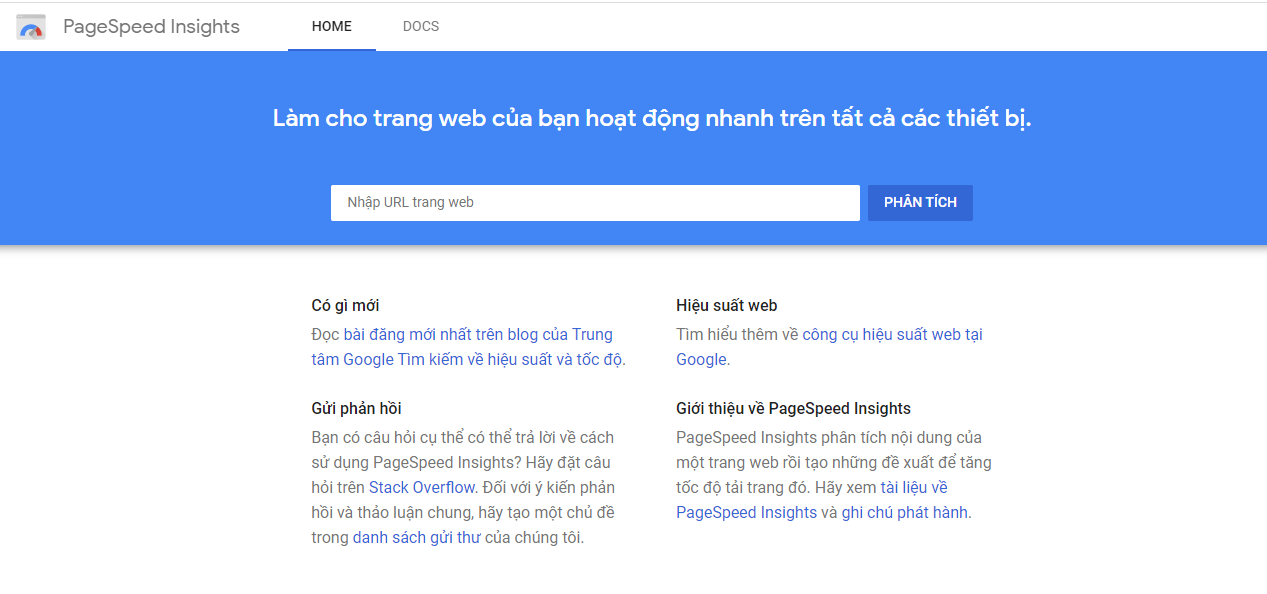Open the Stack Overflow link

point(422,487)
